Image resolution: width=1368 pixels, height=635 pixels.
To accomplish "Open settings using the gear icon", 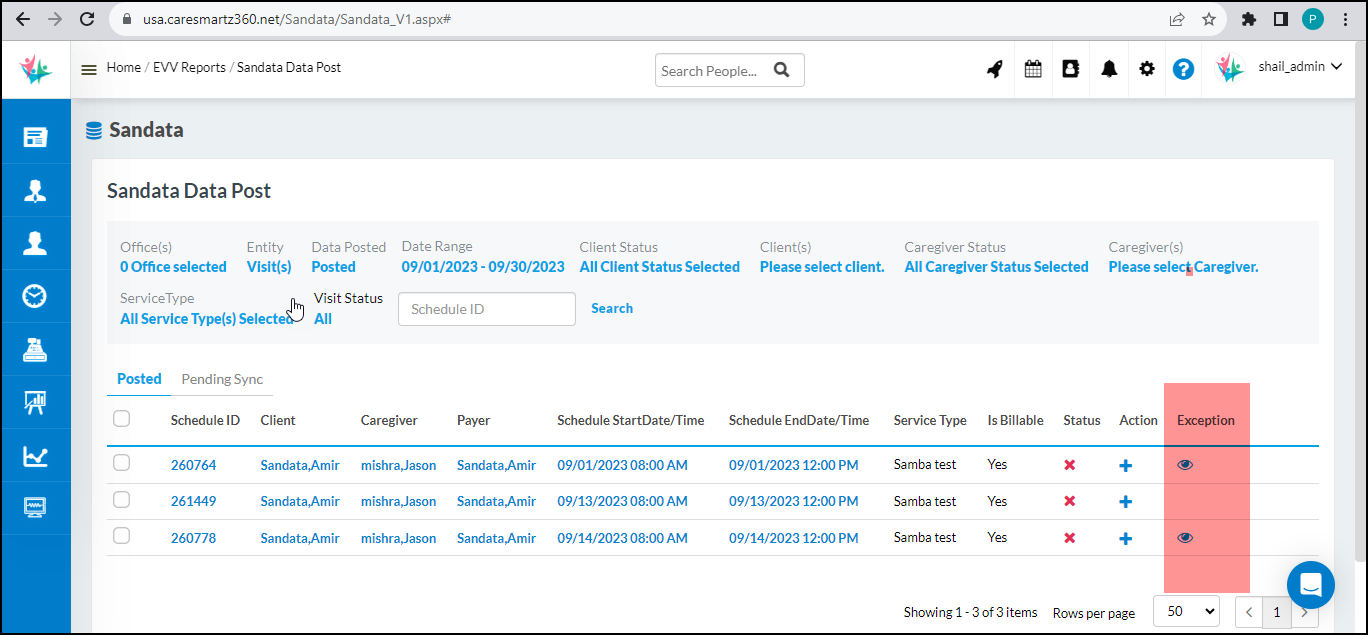I will (1146, 68).
